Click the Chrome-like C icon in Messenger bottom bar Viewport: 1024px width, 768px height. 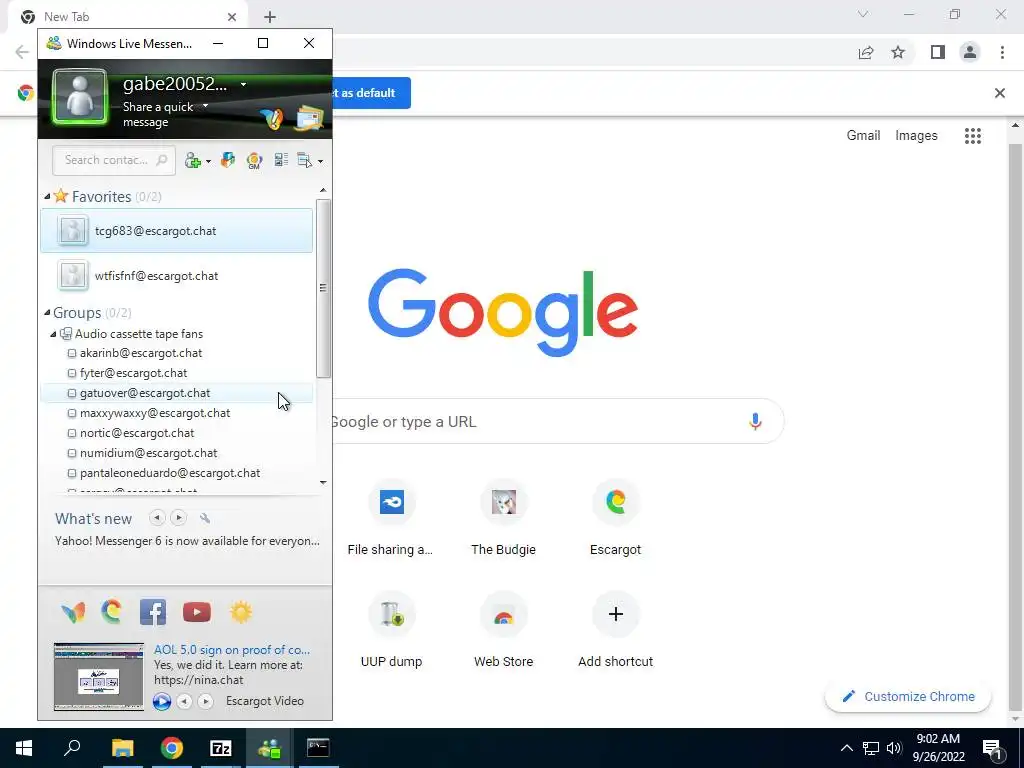pos(112,612)
